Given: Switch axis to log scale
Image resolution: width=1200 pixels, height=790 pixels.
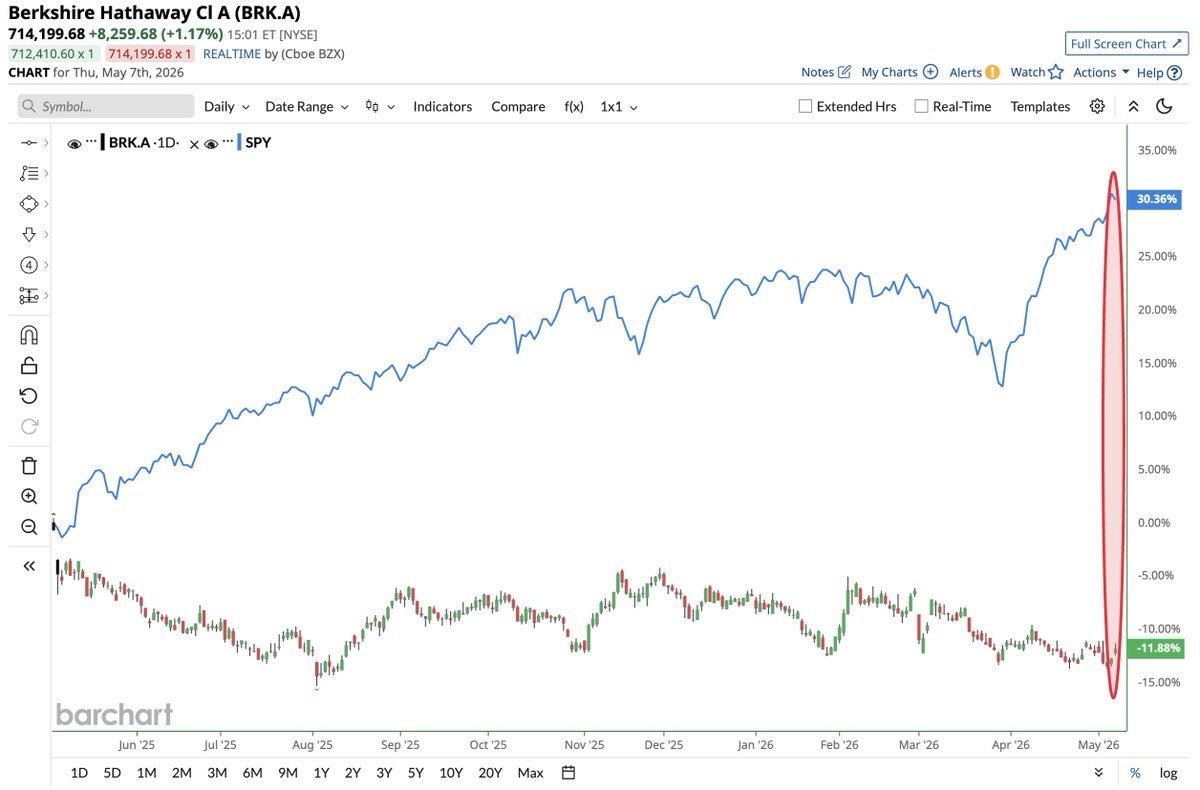Looking at the screenshot, I should 1168,772.
